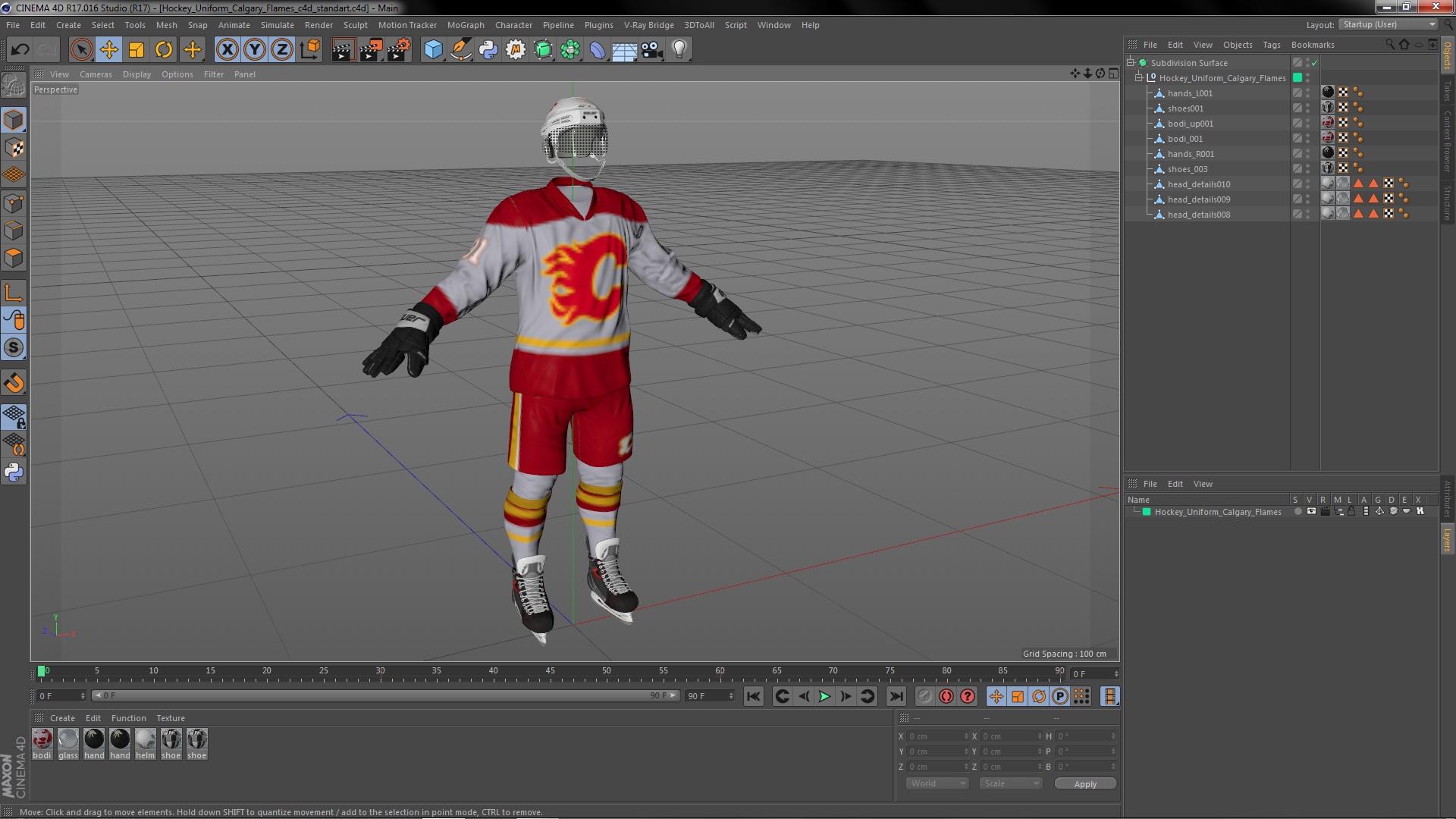Toggle visibility dots for shoes001
This screenshot has width=1456, height=819.
click(1308, 108)
